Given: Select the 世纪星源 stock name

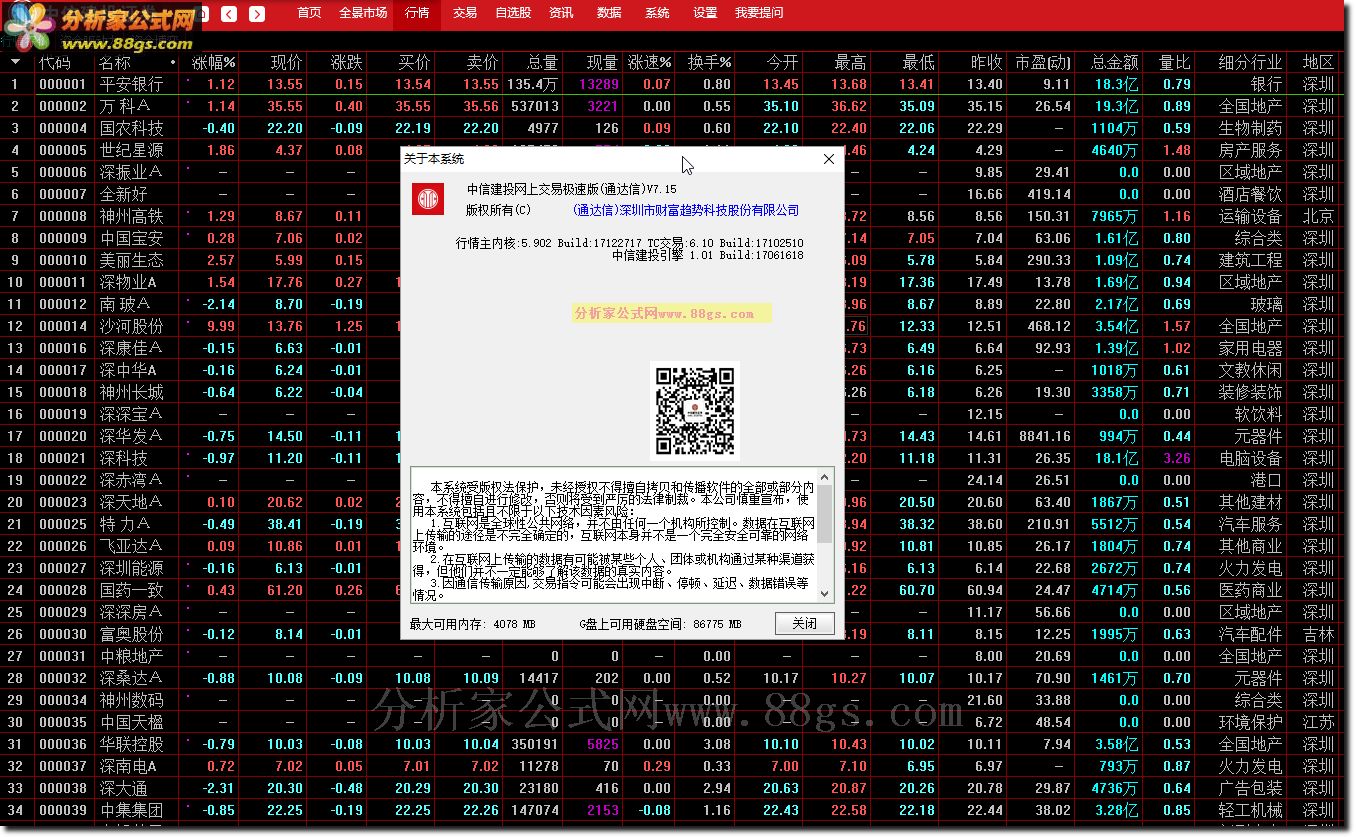Looking at the screenshot, I should [131, 150].
